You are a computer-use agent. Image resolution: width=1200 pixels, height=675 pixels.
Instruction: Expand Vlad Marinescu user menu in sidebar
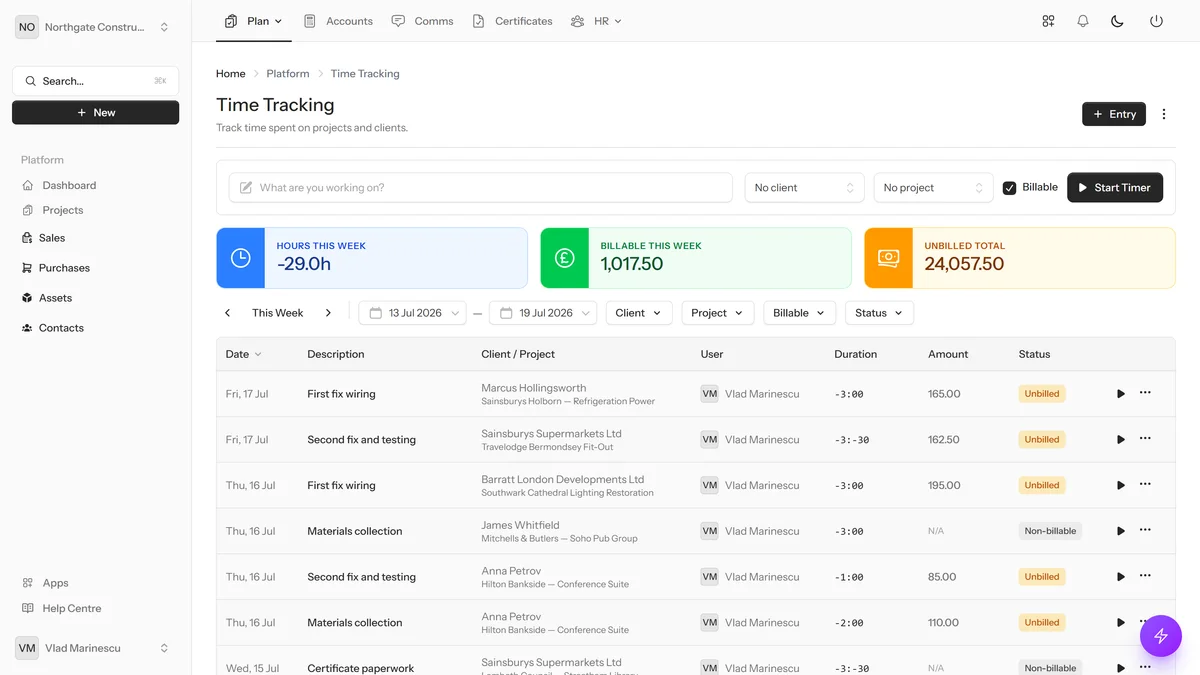95,648
